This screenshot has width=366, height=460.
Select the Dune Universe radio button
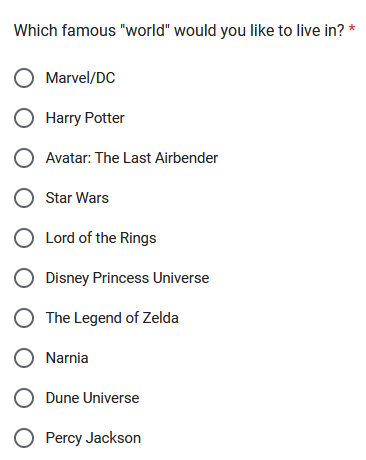[x=24, y=398]
